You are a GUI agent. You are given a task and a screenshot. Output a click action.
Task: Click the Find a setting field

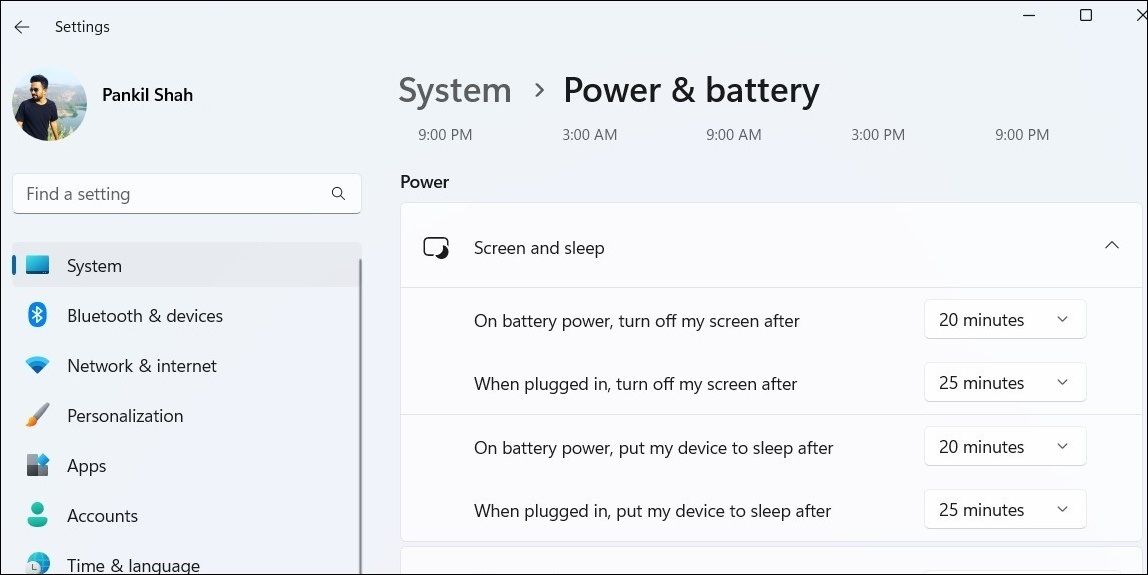click(x=170, y=194)
